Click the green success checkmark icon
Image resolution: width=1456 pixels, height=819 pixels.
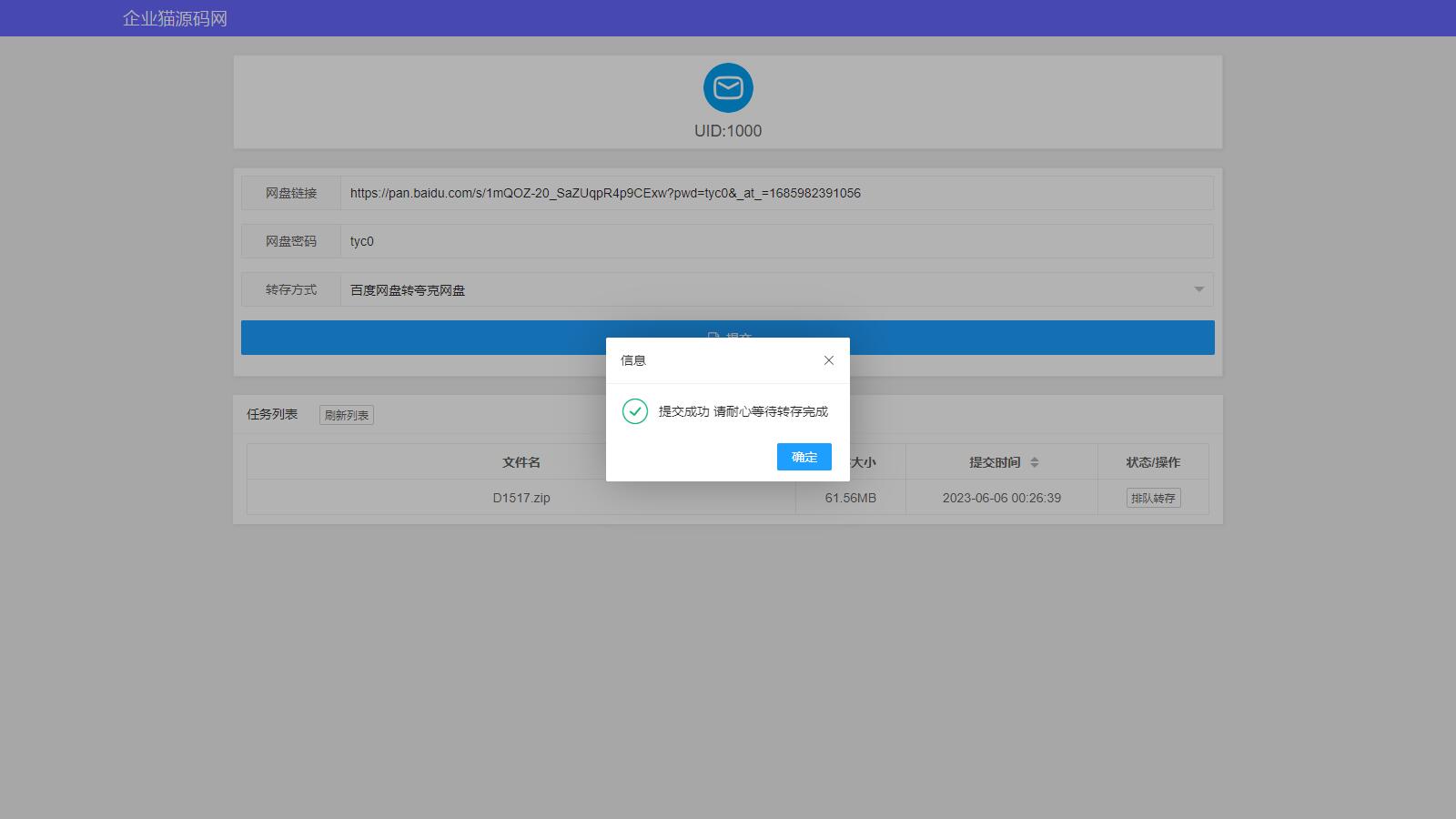[x=635, y=411]
